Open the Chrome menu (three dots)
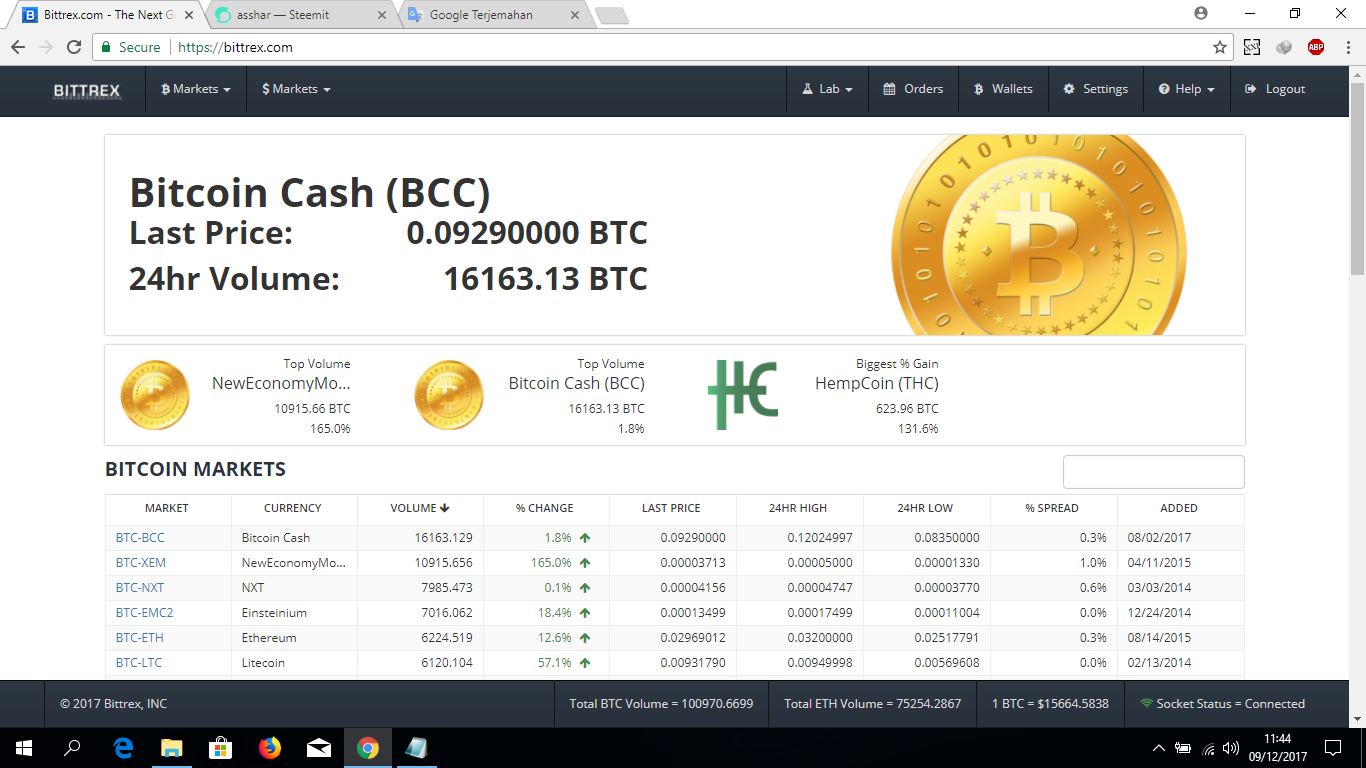The image size is (1366, 768). (1349, 47)
